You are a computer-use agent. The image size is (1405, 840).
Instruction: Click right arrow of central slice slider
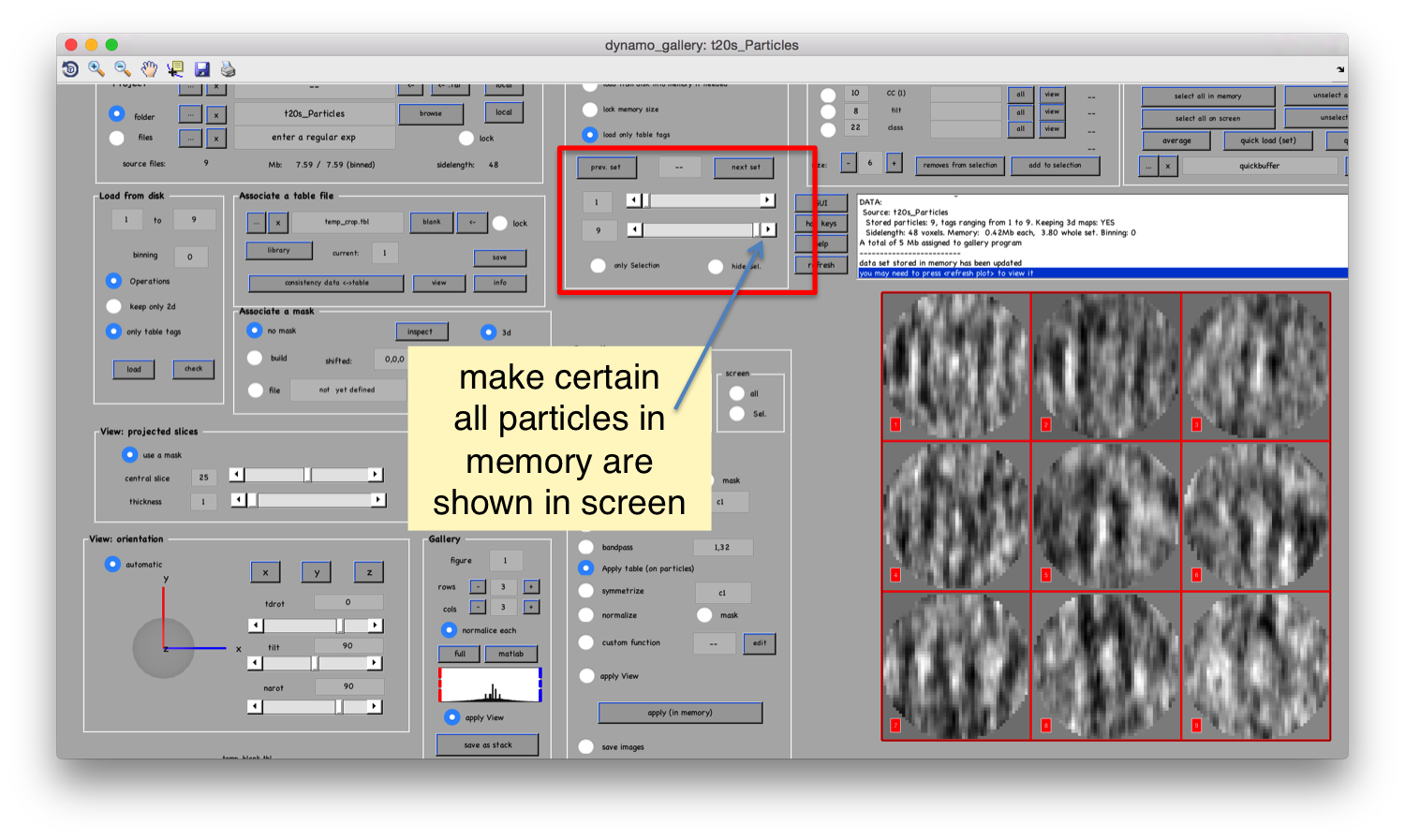coord(375,475)
